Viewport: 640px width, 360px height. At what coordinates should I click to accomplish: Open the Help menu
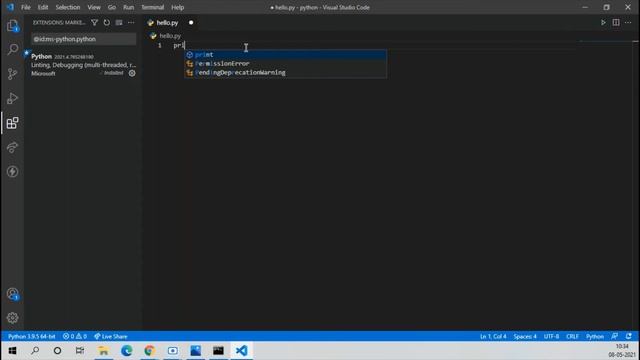coord(178,7)
